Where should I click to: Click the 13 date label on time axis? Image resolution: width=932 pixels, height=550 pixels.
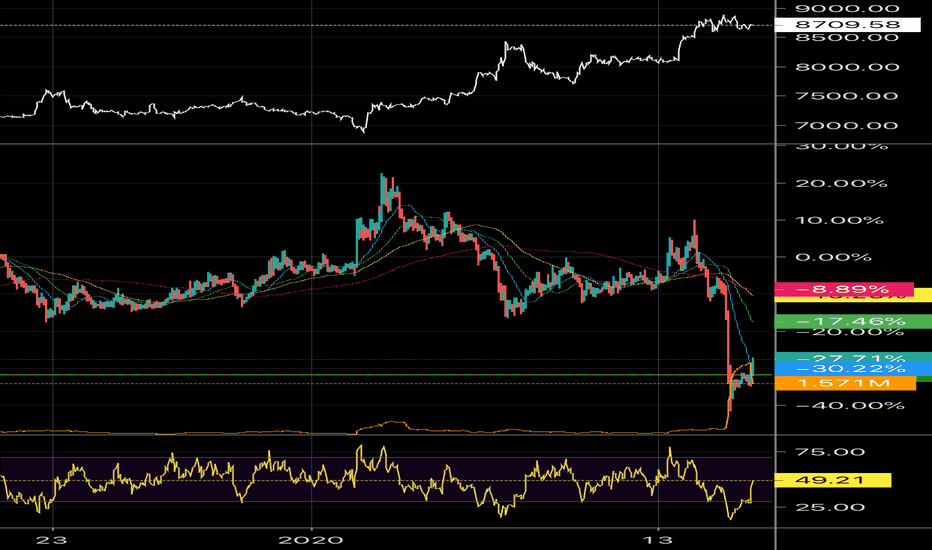click(x=658, y=540)
